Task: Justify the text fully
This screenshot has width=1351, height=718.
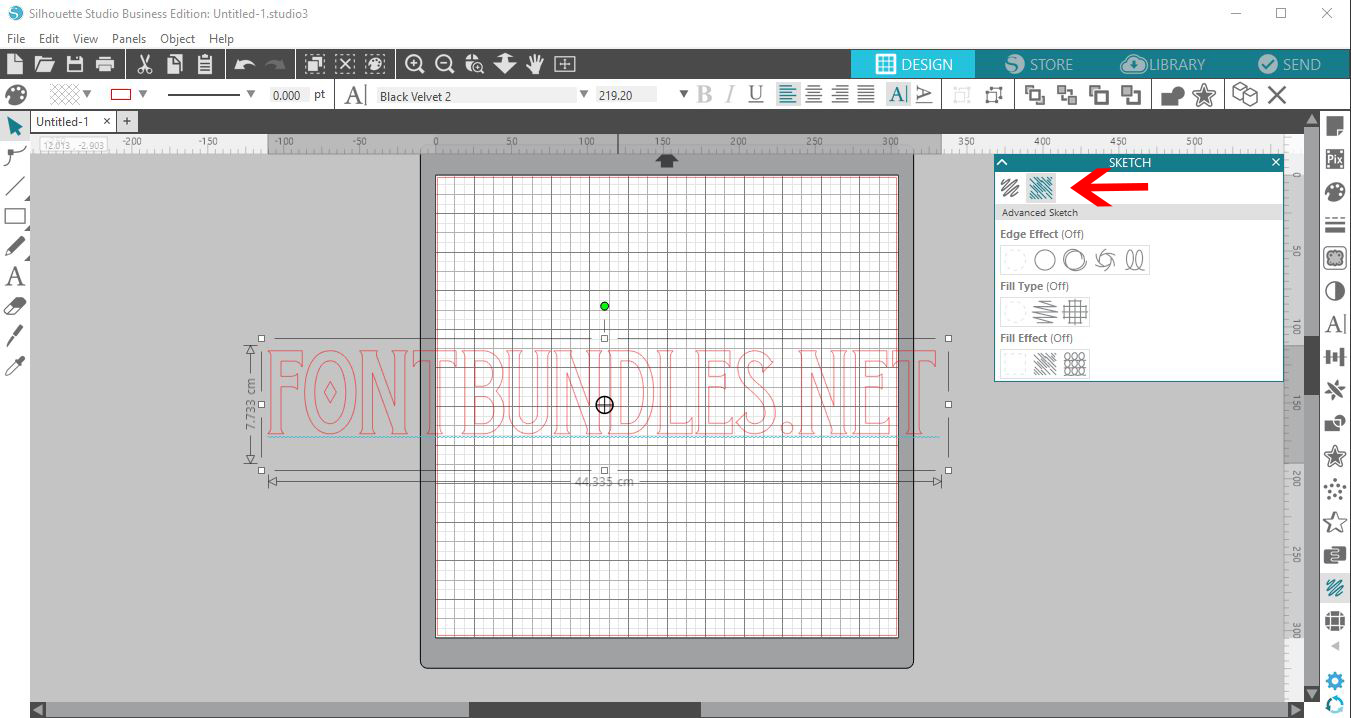Action: [x=866, y=95]
